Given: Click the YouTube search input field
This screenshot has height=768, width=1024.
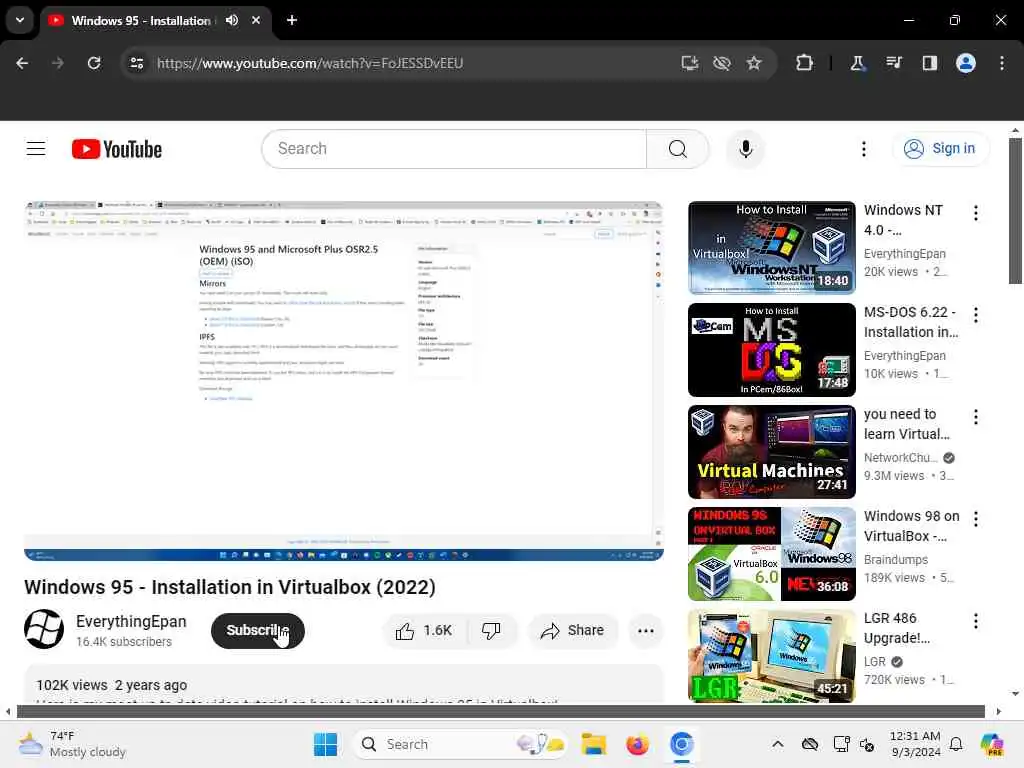Looking at the screenshot, I should pyautogui.click(x=454, y=149).
